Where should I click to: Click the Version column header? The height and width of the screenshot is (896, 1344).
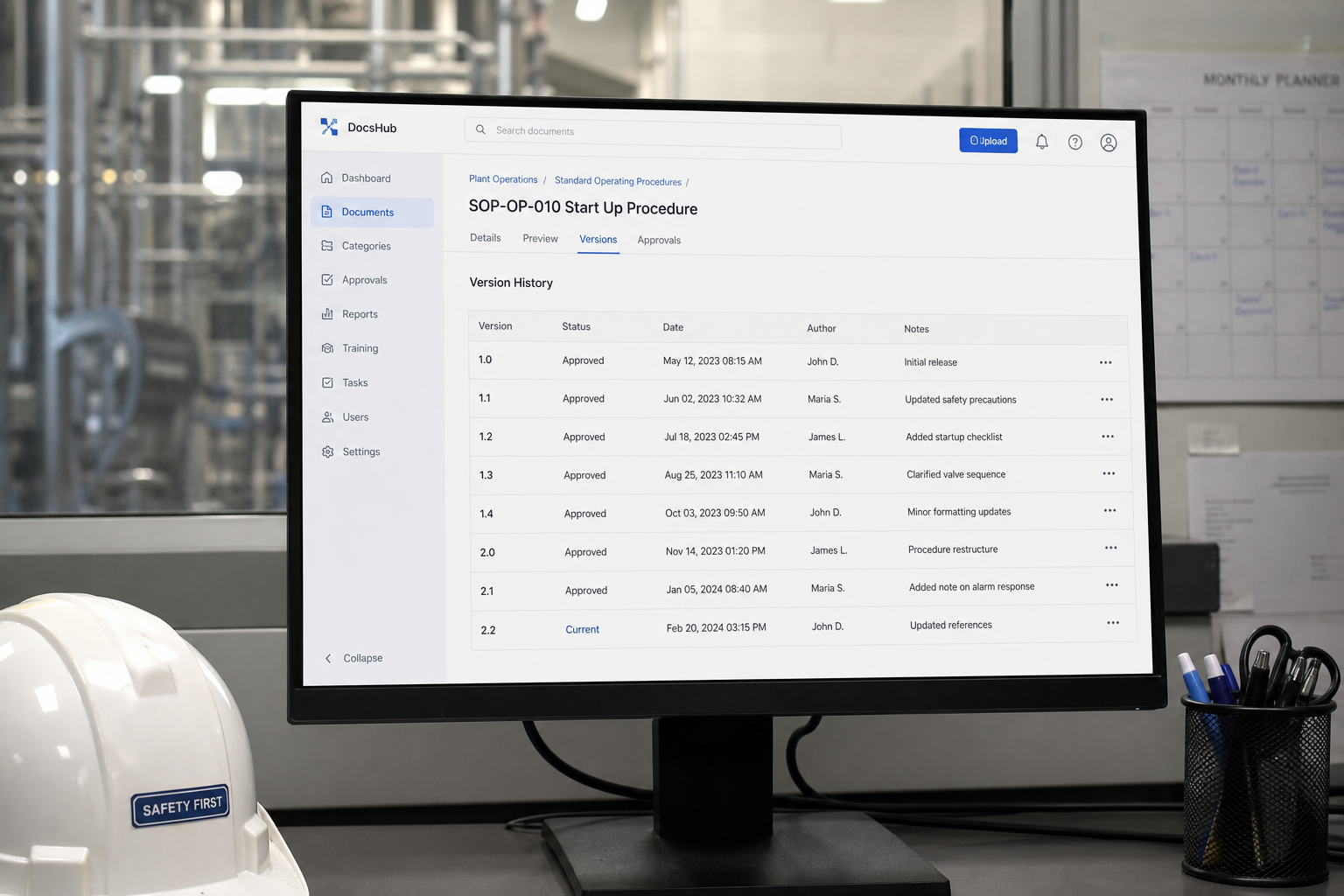tap(495, 325)
